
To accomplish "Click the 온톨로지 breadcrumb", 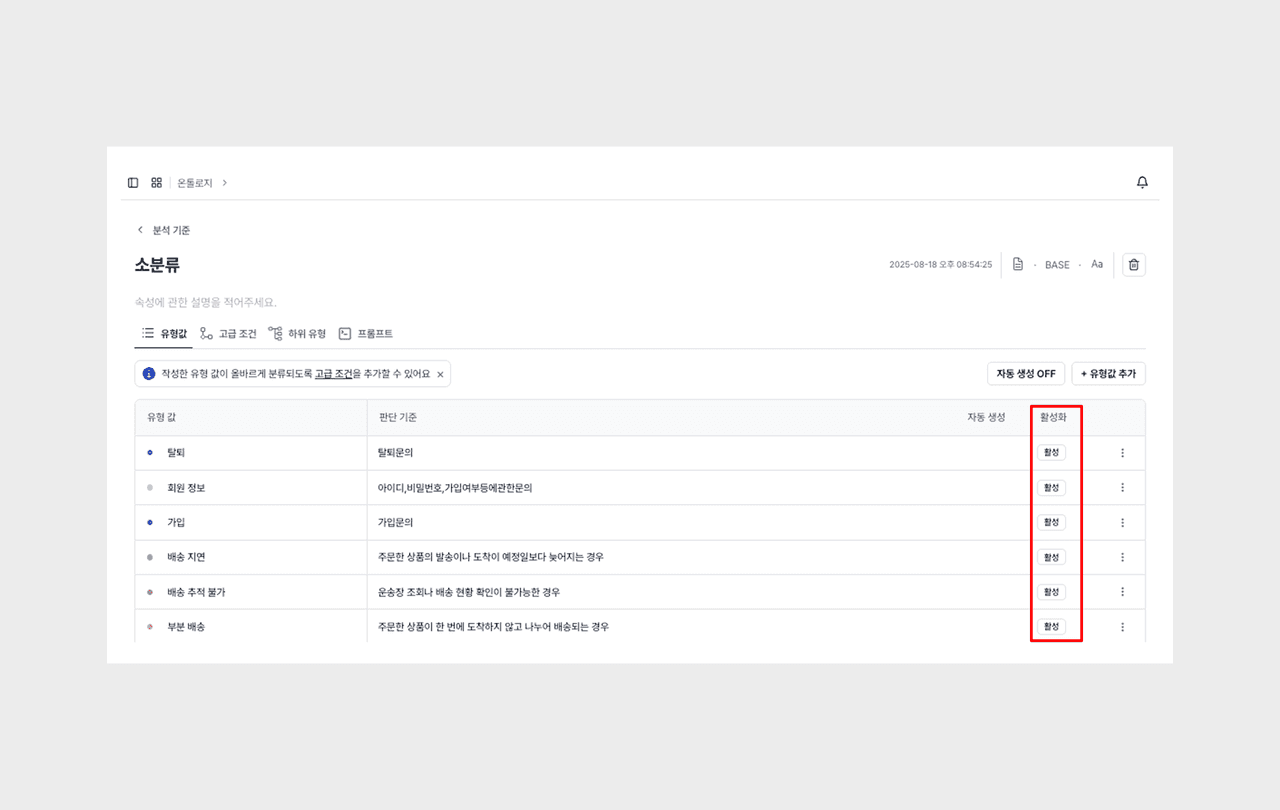I will (195, 183).
